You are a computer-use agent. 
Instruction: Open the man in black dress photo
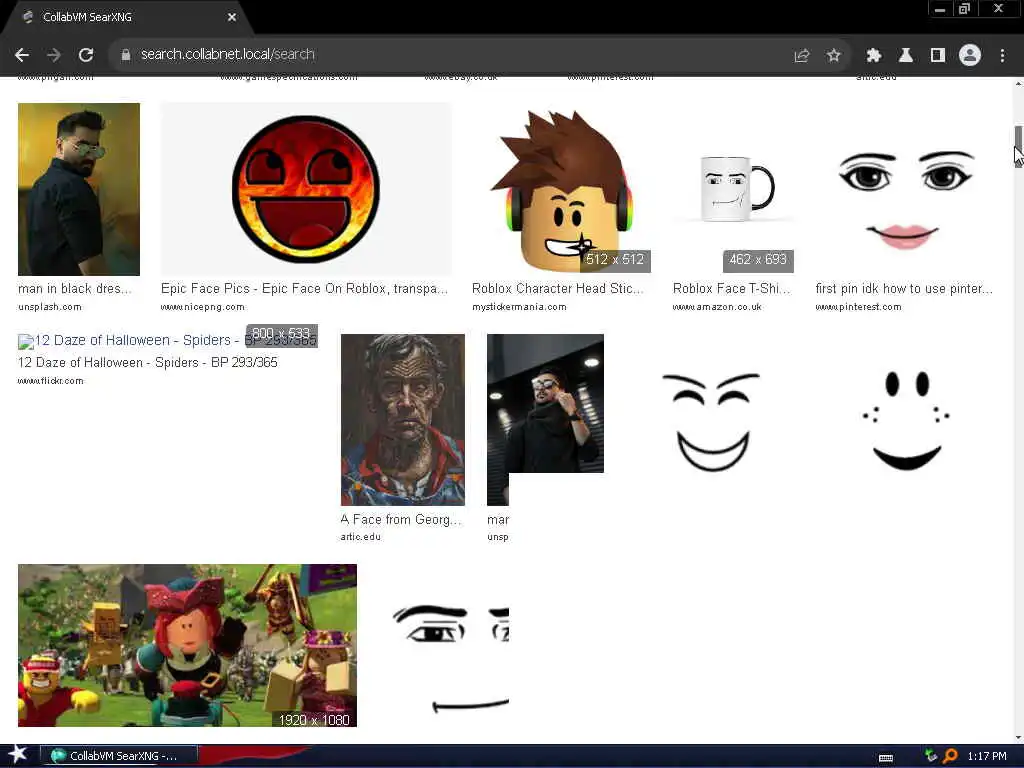(x=79, y=189)
